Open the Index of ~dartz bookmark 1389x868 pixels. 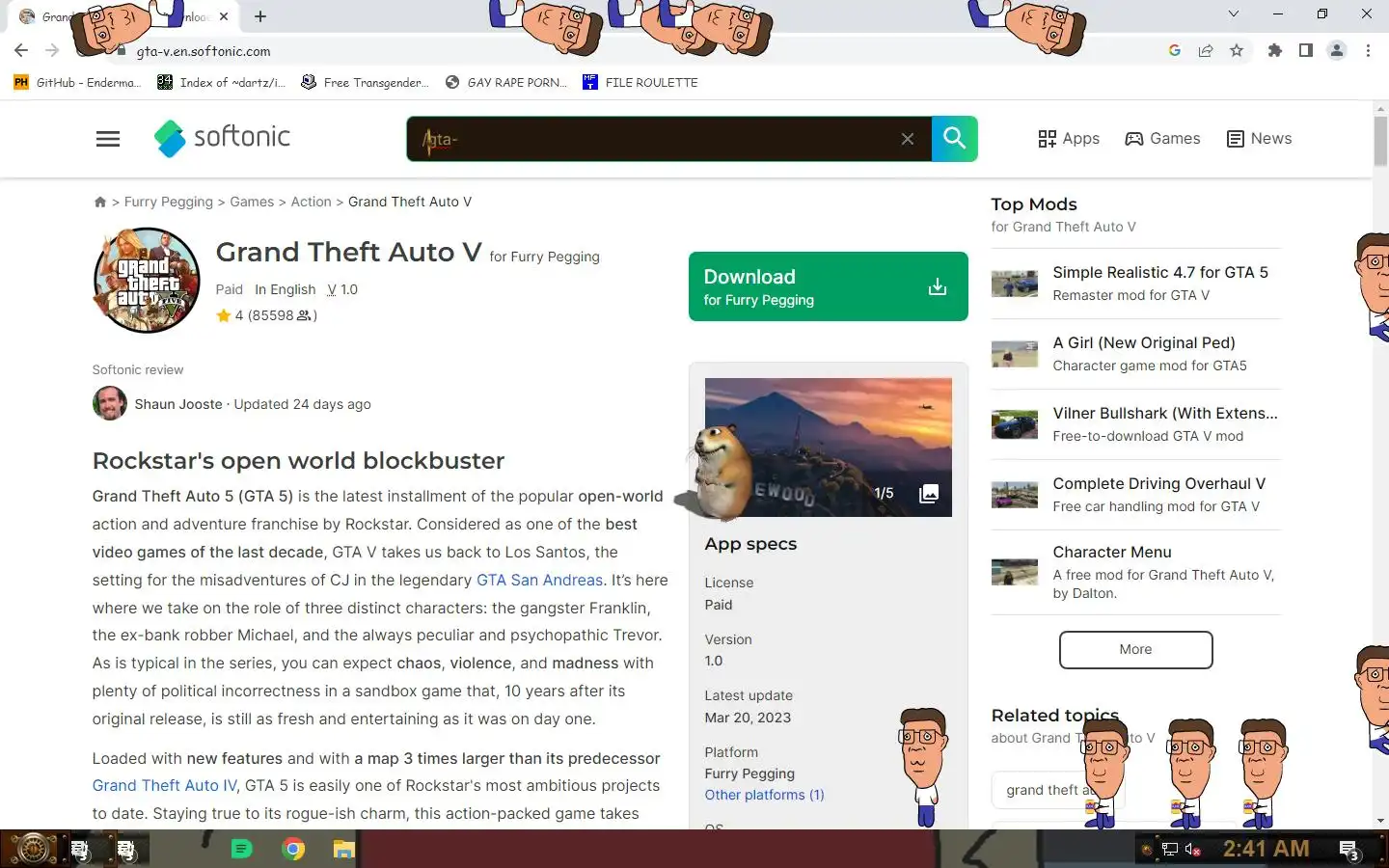pos(222,83)
